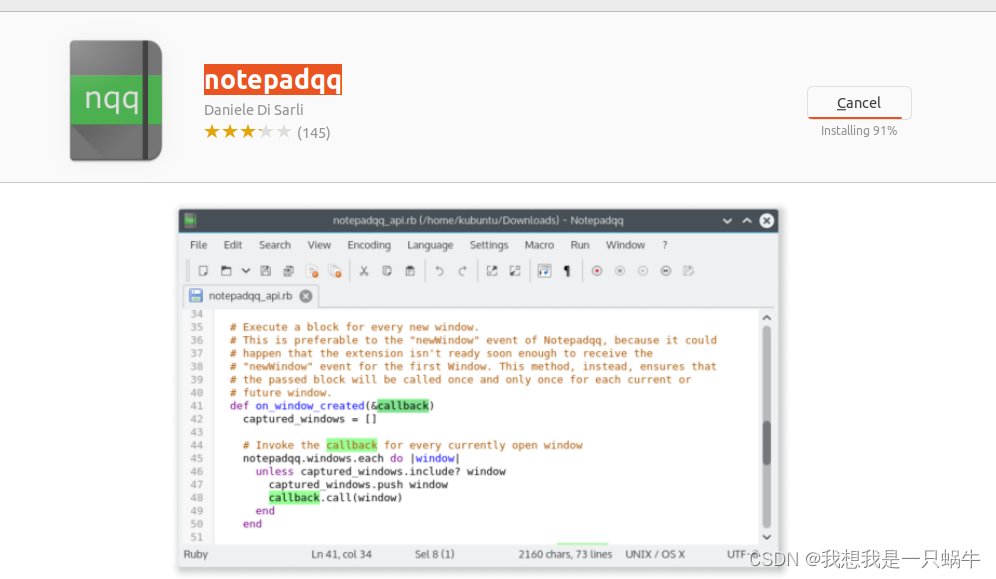Click UNIX / OS X line-ending label
This screenshot has width=996, height=579.
point(655,554)
